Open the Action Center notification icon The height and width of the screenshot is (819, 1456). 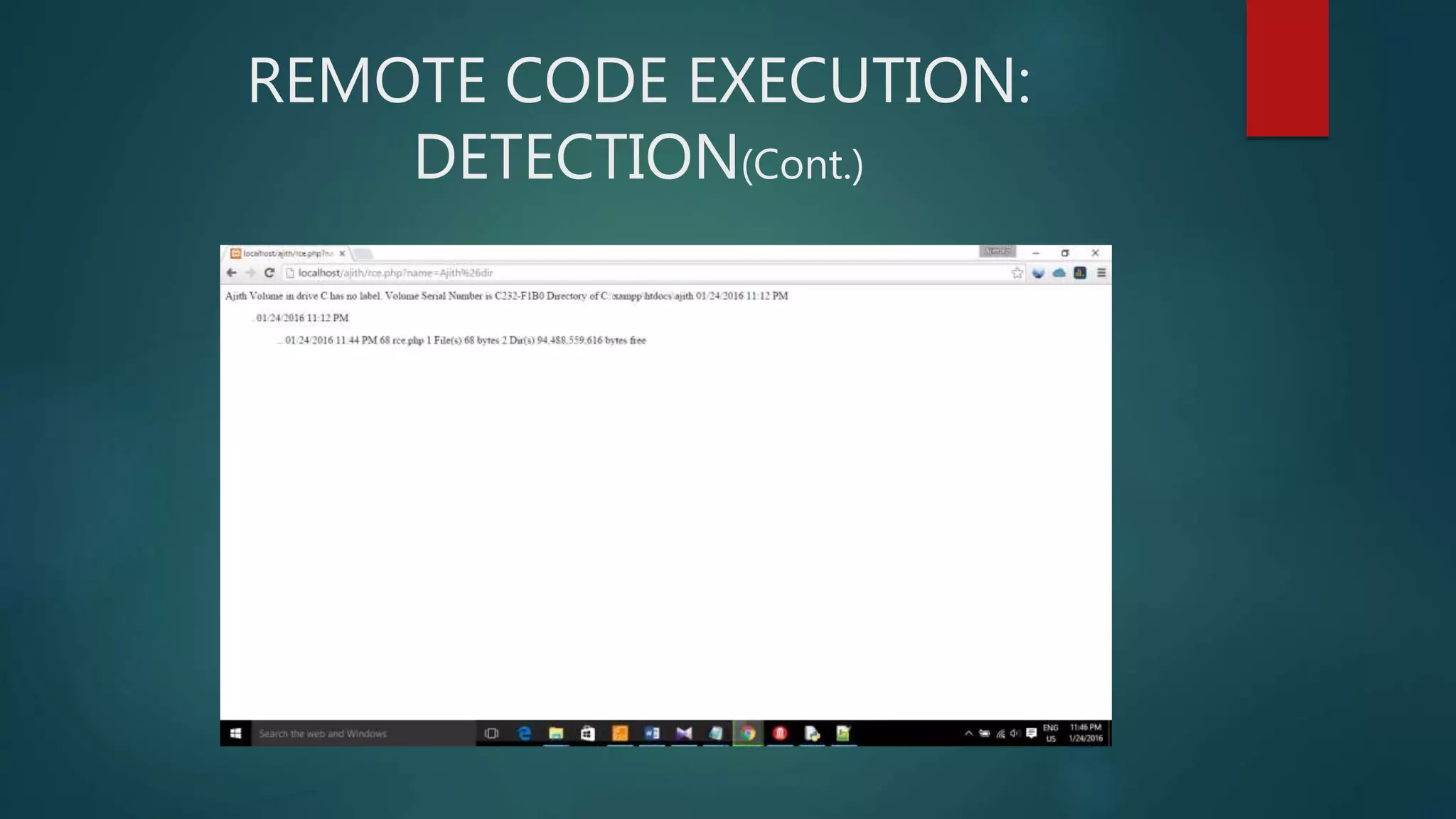1032,733
